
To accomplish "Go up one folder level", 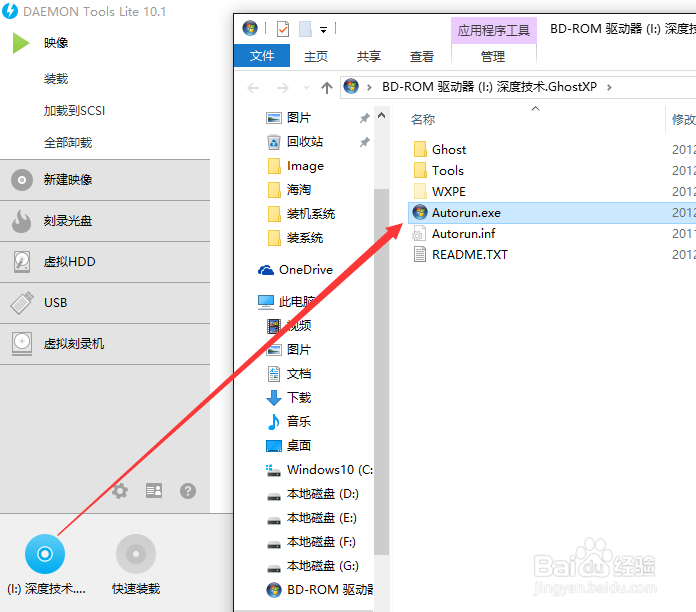I will [x=327, y=88].
